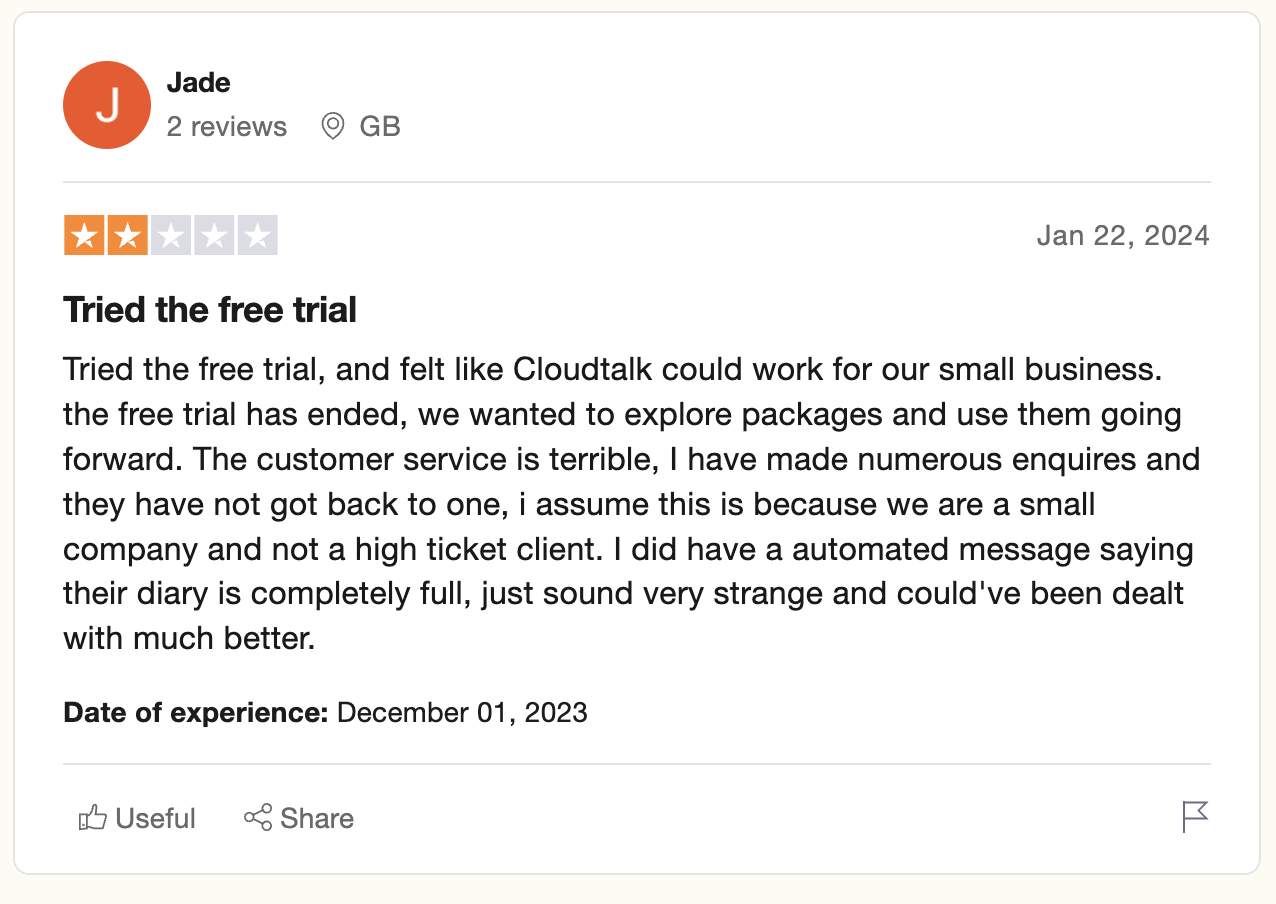Click the fourth grey rating star
The height and width of the screenshot is (904, 1276).
(214, 236)
